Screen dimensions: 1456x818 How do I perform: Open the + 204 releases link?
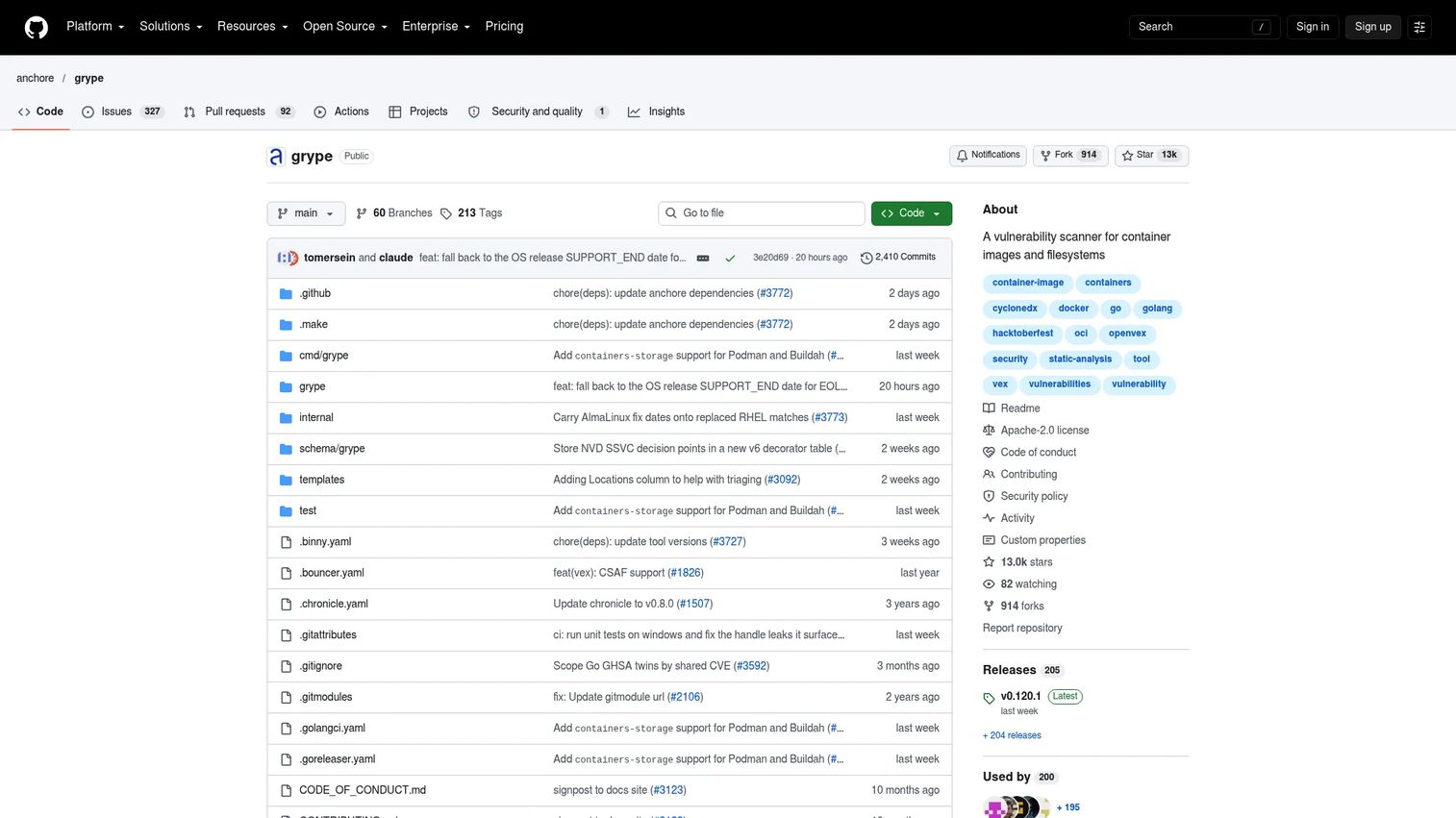pos(1012,736)
